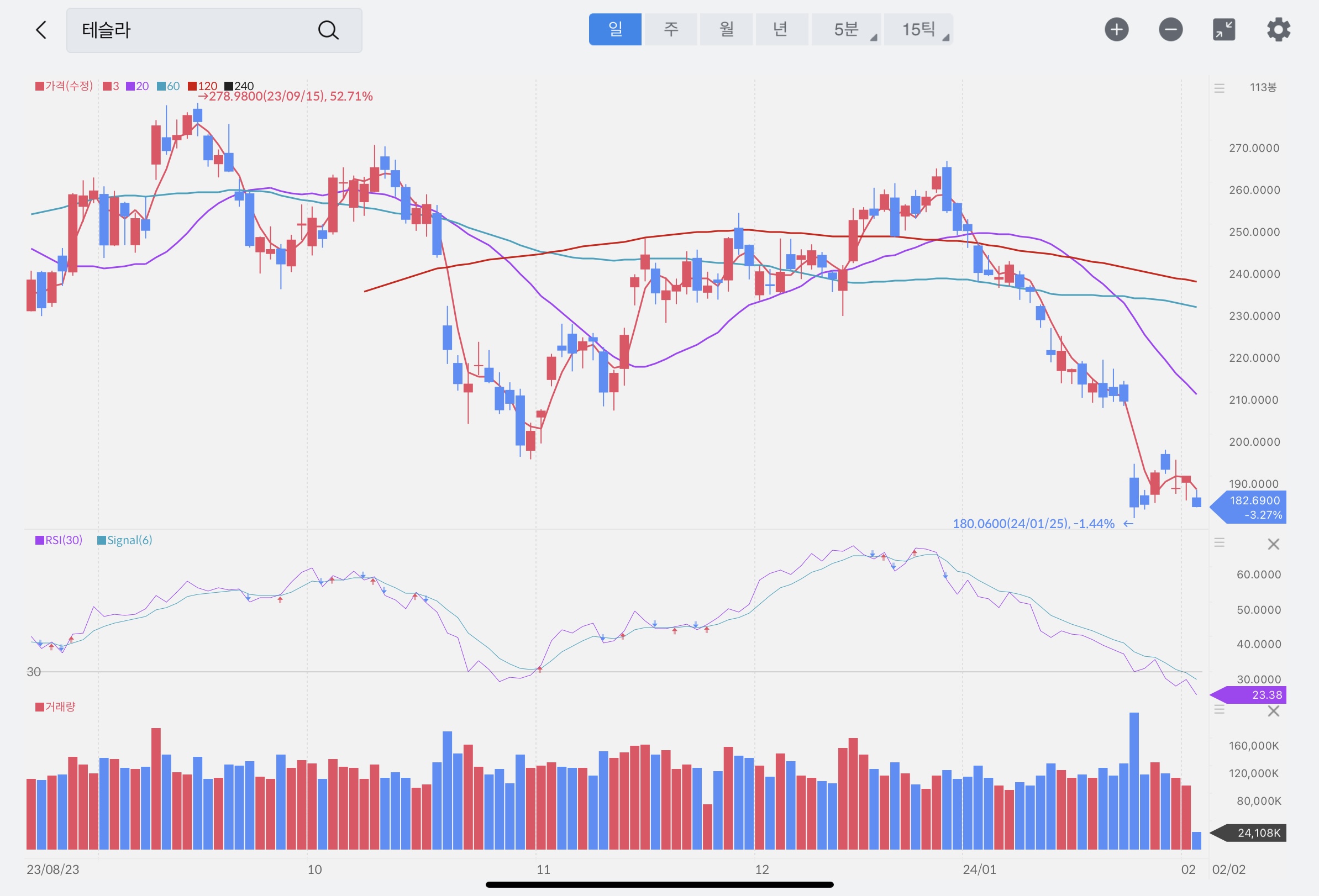Image resolution: width=1319 pixels, height=896 pixels.
Task: Click the 120,000K volume axis label
Action: point(1254,773)
